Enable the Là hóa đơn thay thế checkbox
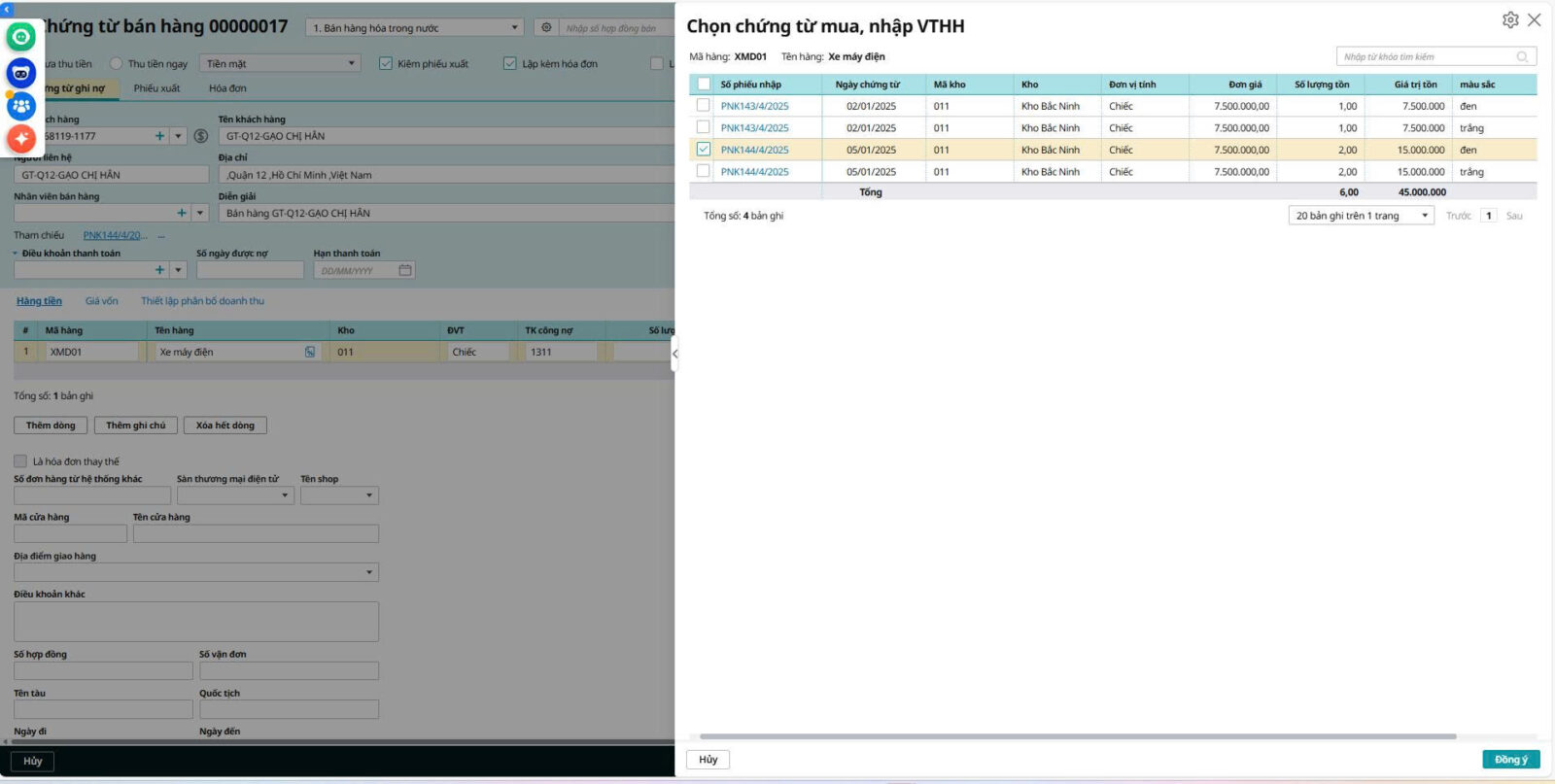Screen dimensions: 1555x784 coord(19,461)
